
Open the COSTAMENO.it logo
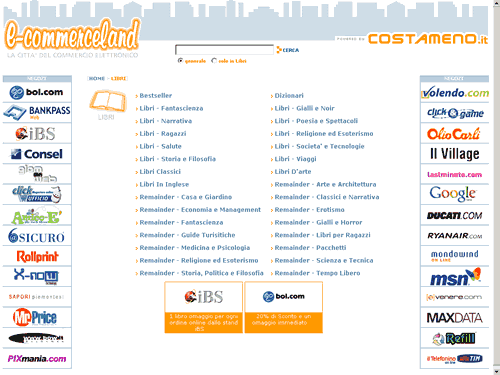click(x=428, y=39)
